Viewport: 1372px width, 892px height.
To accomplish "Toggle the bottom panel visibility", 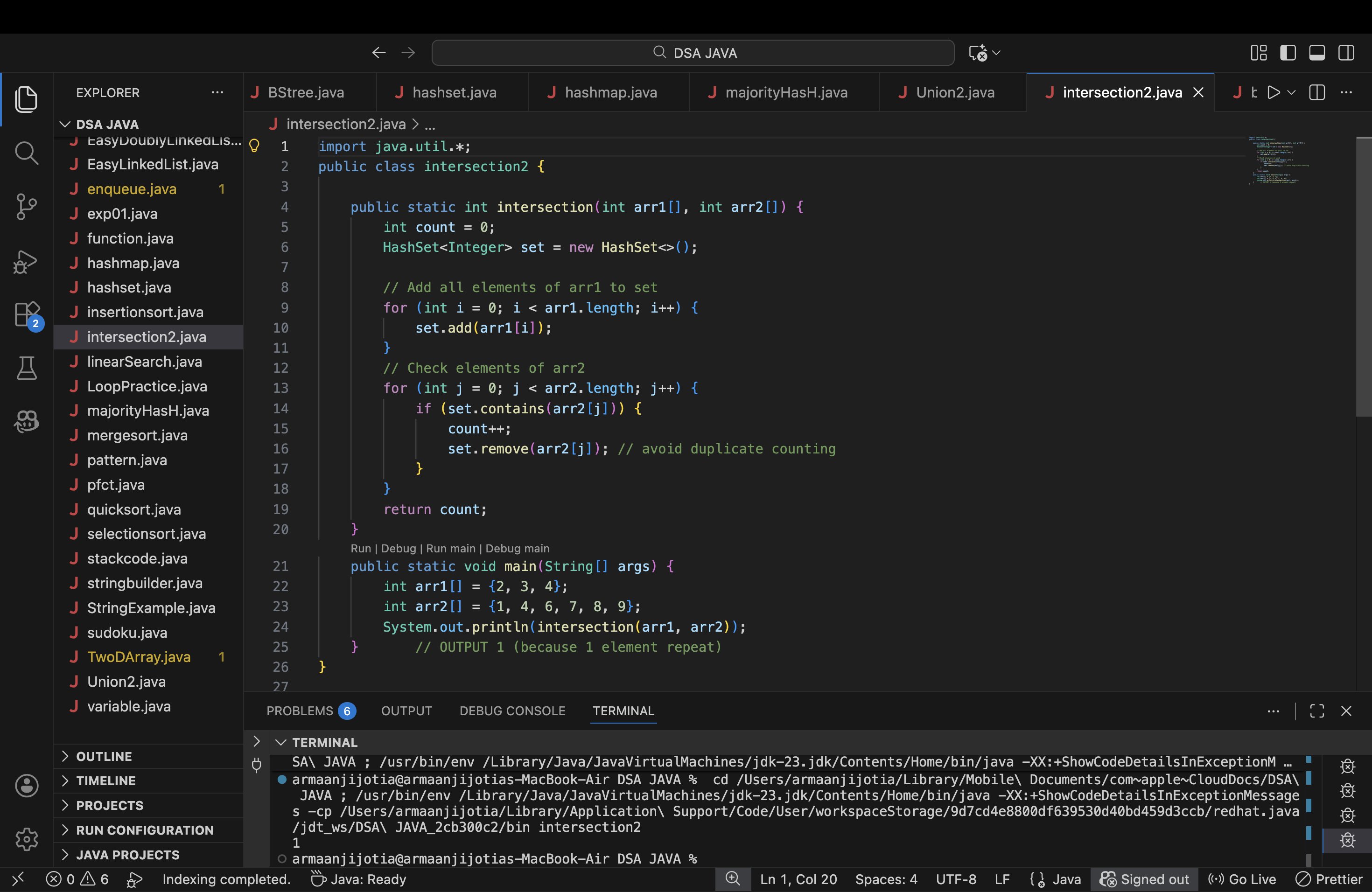I will tap(1316, 53).
